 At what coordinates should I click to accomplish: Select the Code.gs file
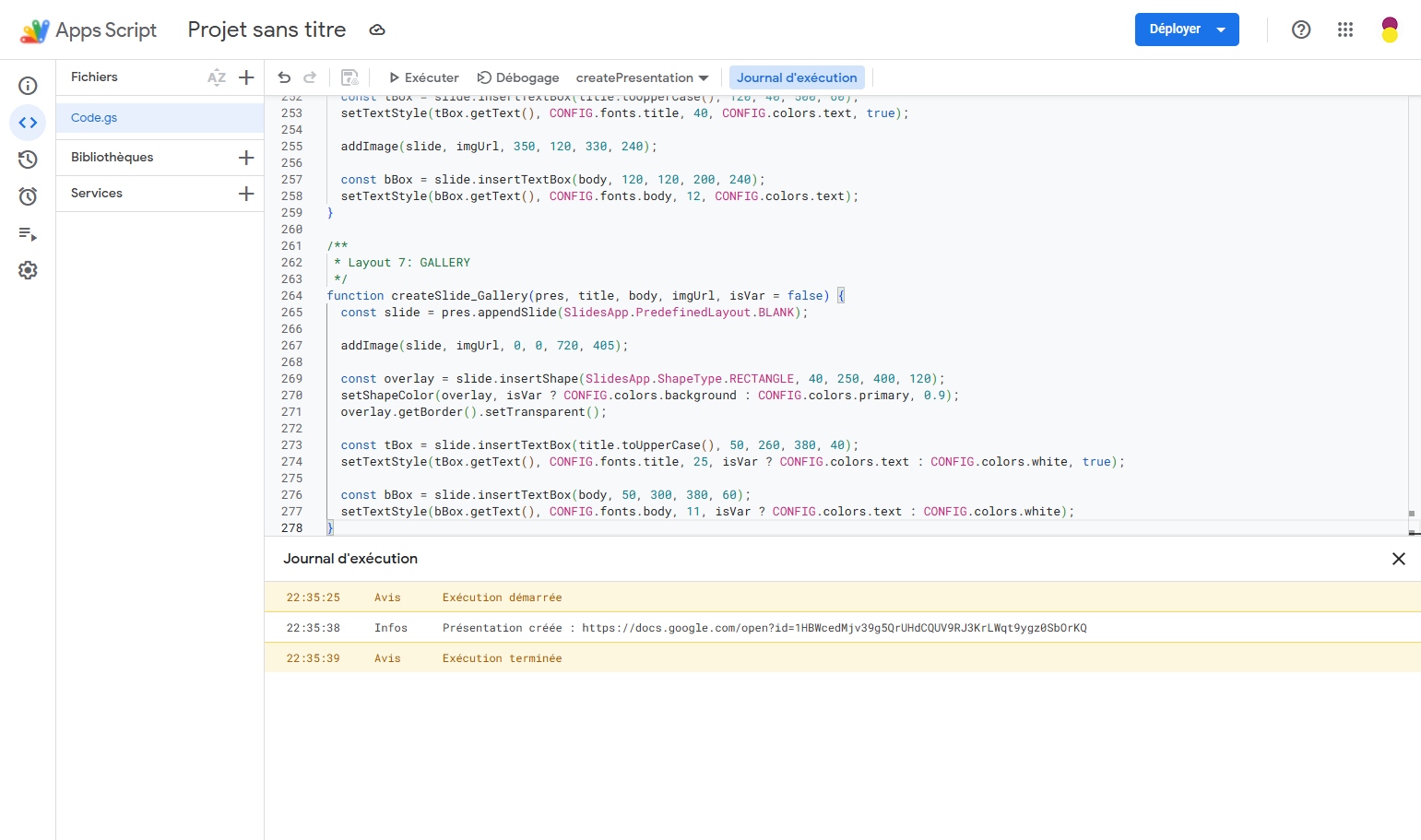(x=160, y=118)
